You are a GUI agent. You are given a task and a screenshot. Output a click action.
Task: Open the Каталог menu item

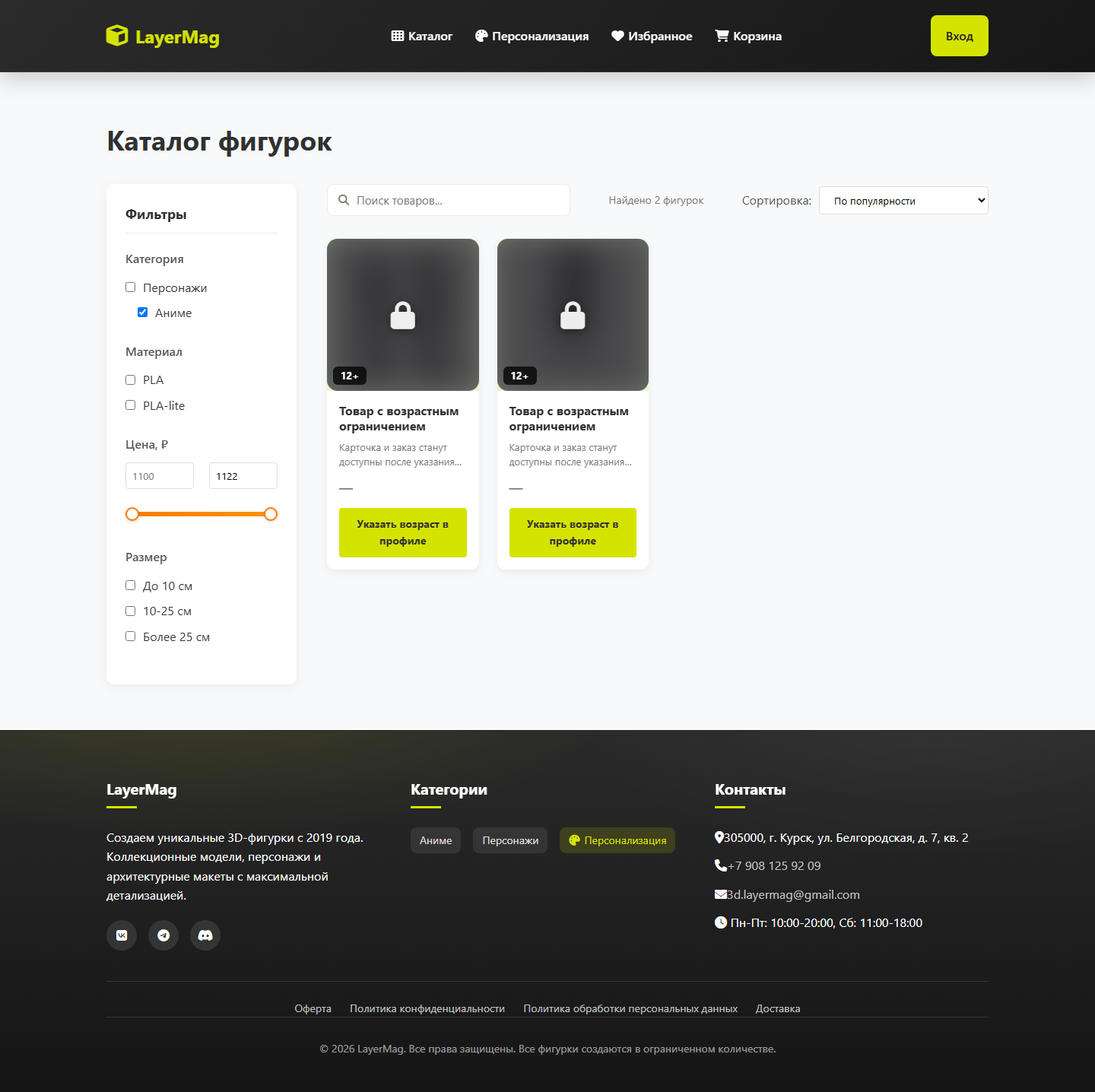422,36
